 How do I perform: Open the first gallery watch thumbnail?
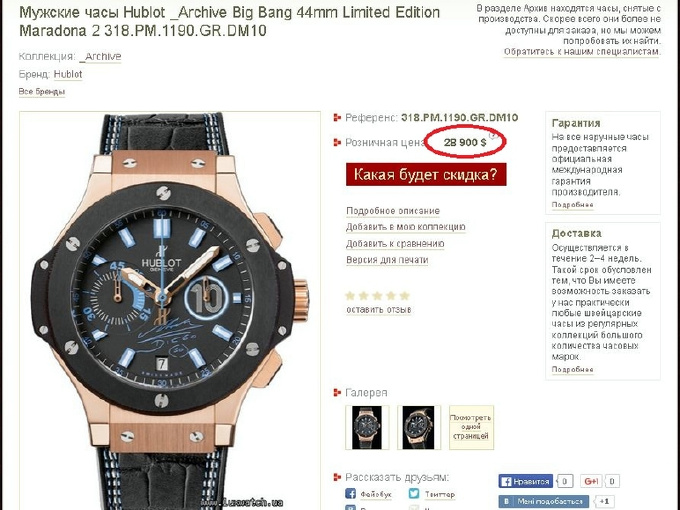(x=367, y=428)
